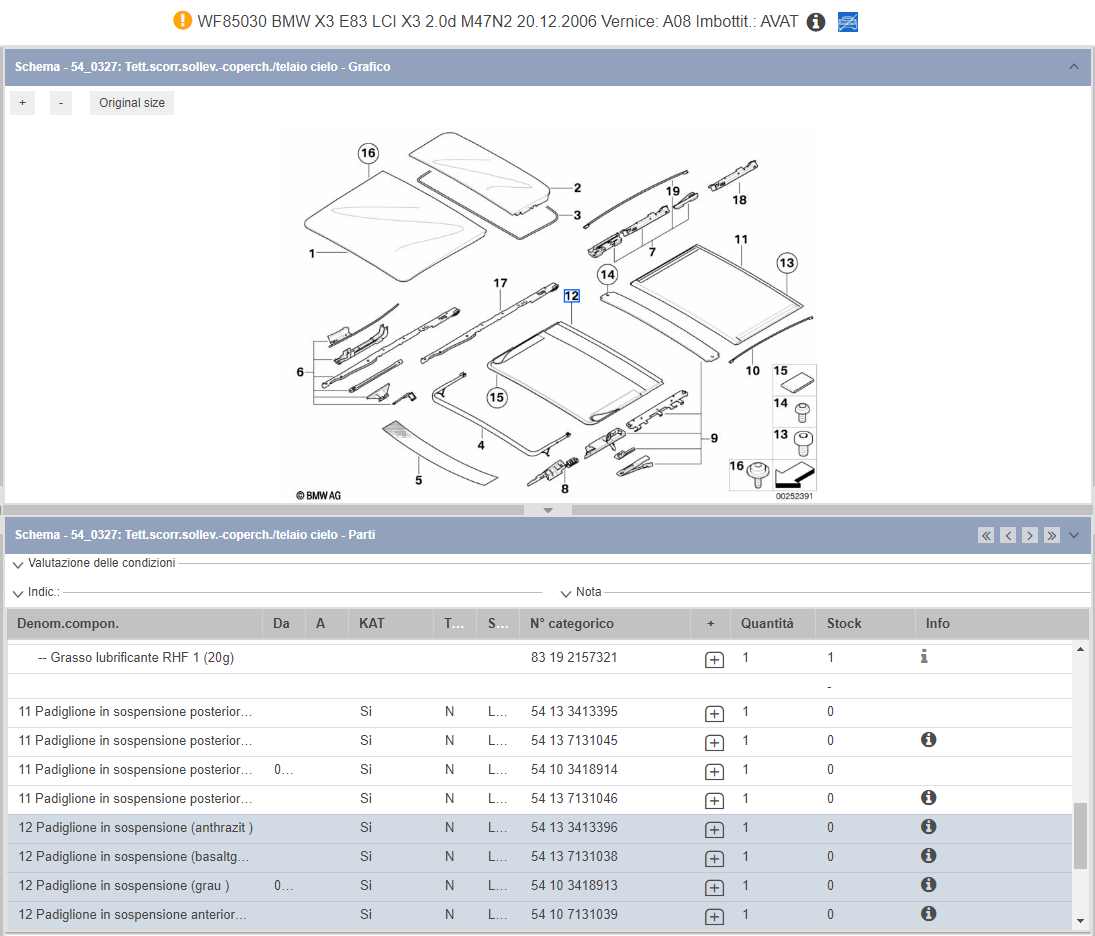Collapse the Parti panel with the chevron

click(x=1074, y=535)
